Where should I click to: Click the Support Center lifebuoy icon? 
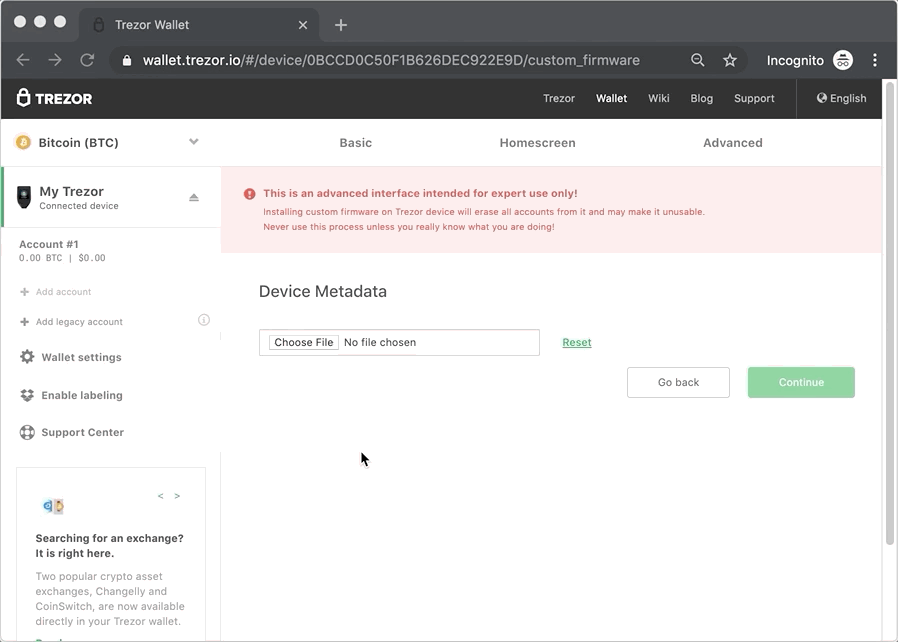click(27, 432)
